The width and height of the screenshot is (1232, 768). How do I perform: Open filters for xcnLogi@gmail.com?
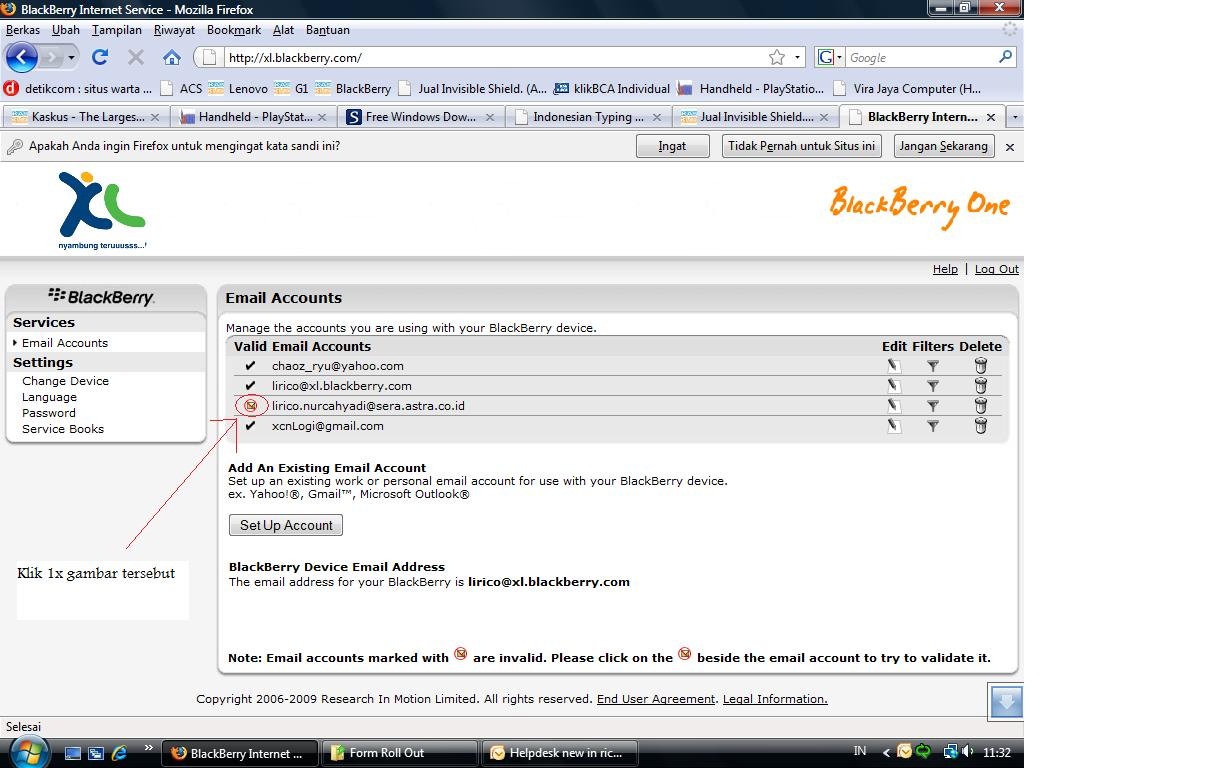click(x=933, y=426)
